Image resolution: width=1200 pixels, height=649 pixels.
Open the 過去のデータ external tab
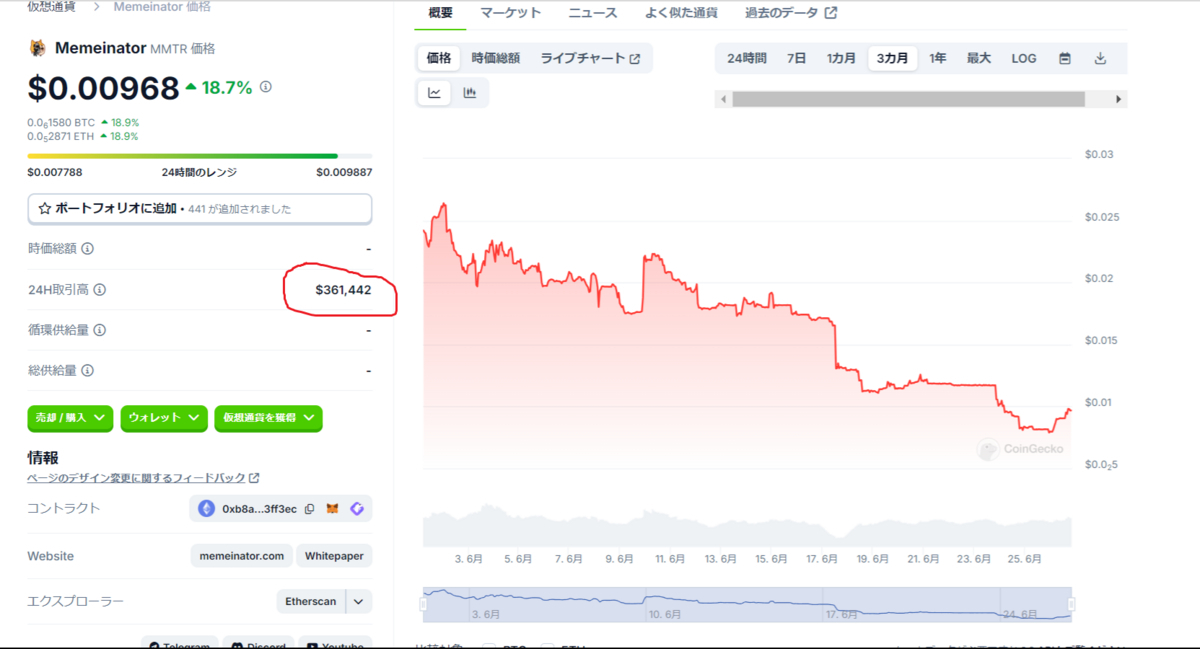(791, 13)
